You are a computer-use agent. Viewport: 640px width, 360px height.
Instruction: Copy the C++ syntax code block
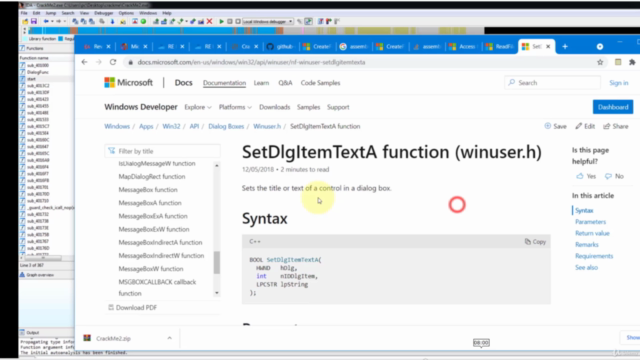[535, 242]
